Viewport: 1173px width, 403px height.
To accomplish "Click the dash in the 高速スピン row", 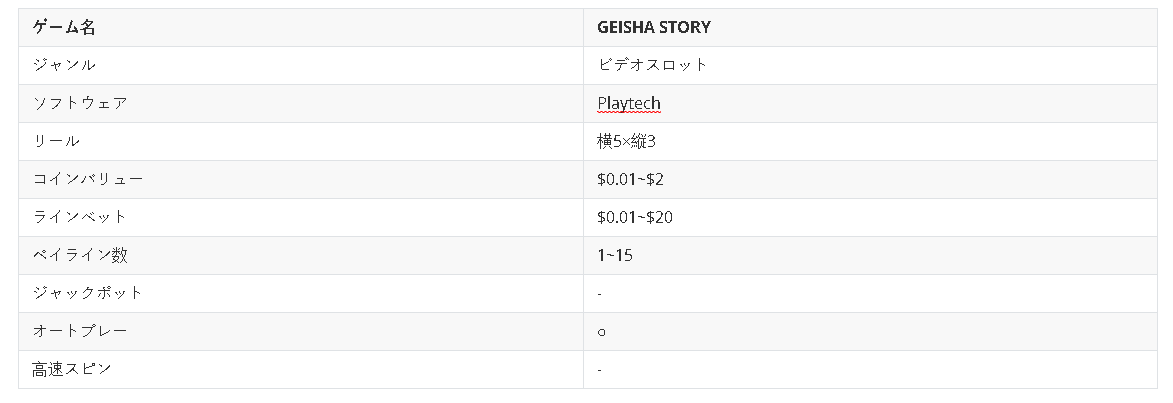I will (599, 370).
